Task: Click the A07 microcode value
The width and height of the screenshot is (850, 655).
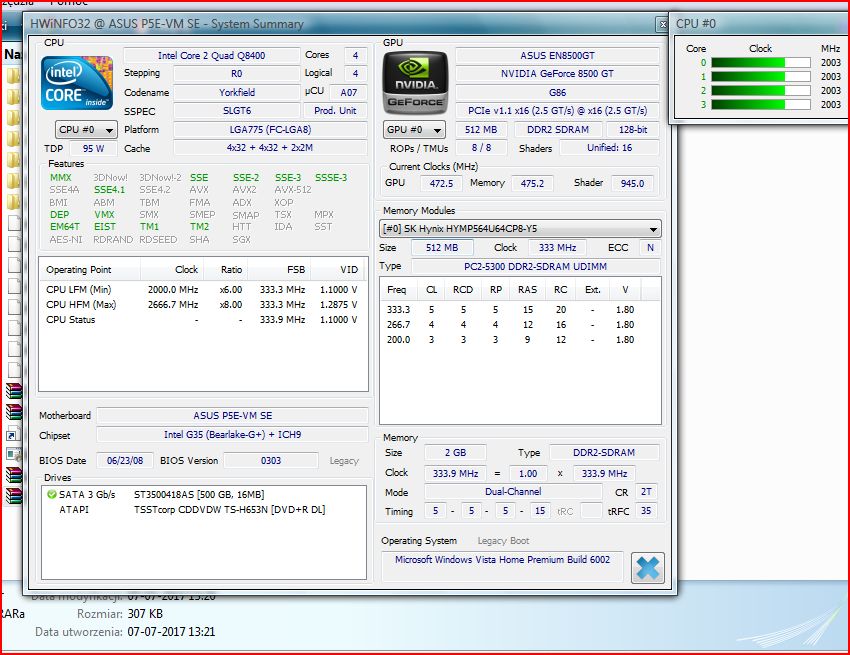Action: (349, 92)
